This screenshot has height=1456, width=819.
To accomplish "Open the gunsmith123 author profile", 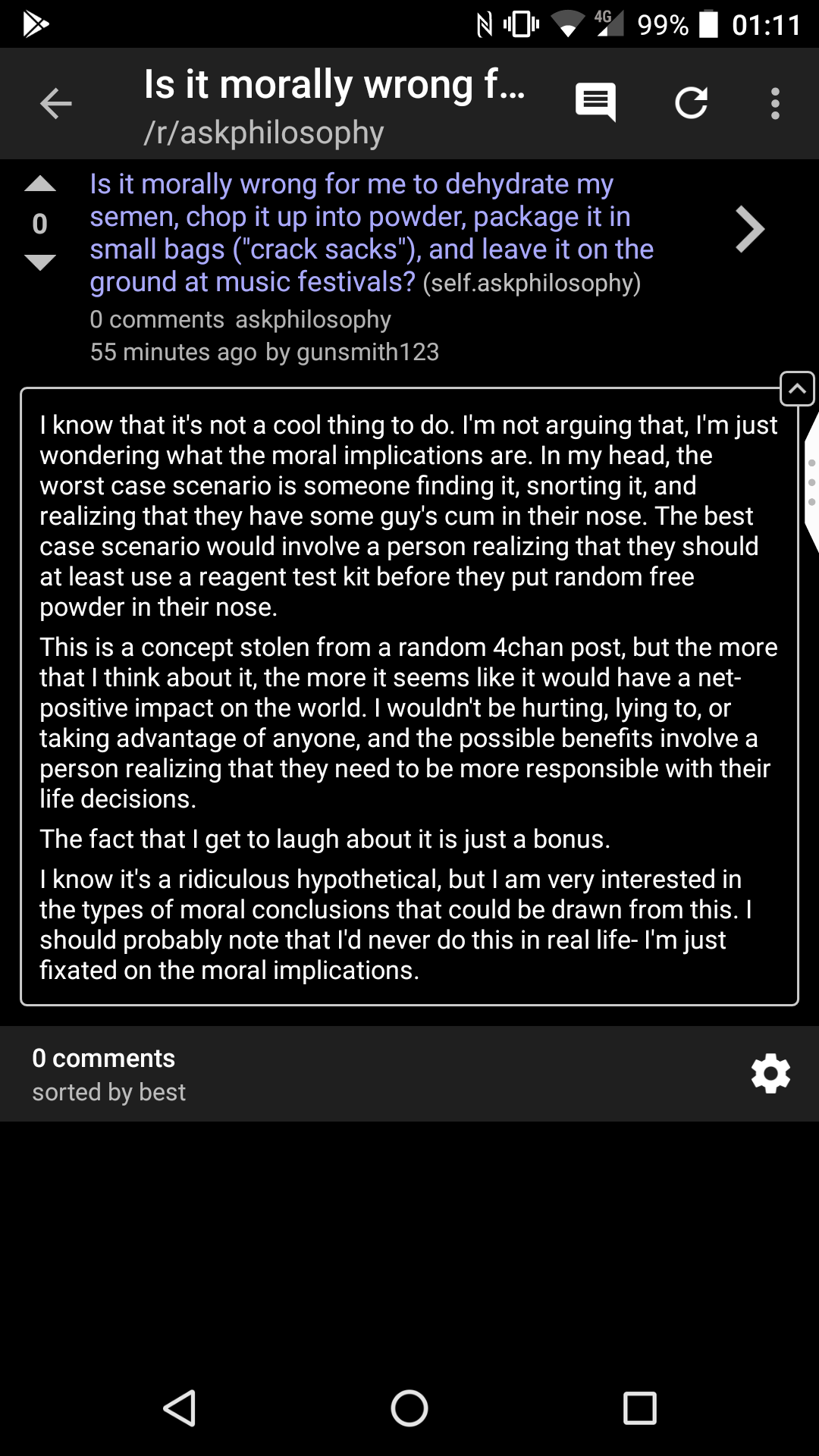I will pos(368,353).
